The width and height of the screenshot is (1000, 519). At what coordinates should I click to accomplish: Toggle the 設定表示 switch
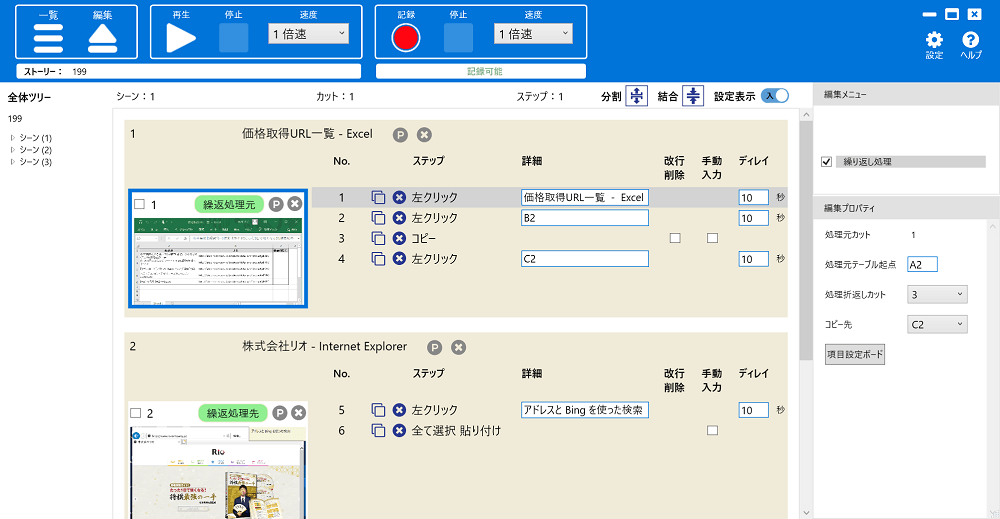click(x=775, y=96)
